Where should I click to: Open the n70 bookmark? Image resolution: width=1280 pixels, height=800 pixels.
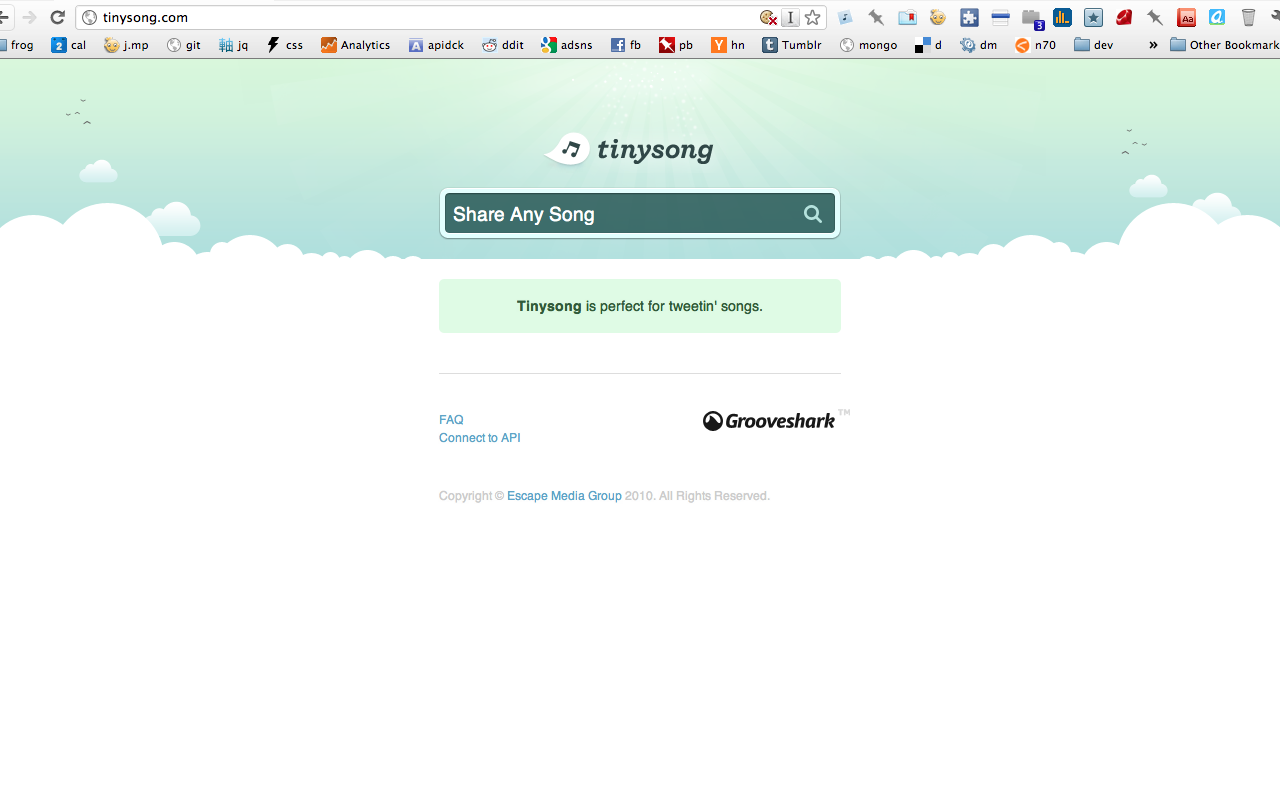[x=1035, y=45]
